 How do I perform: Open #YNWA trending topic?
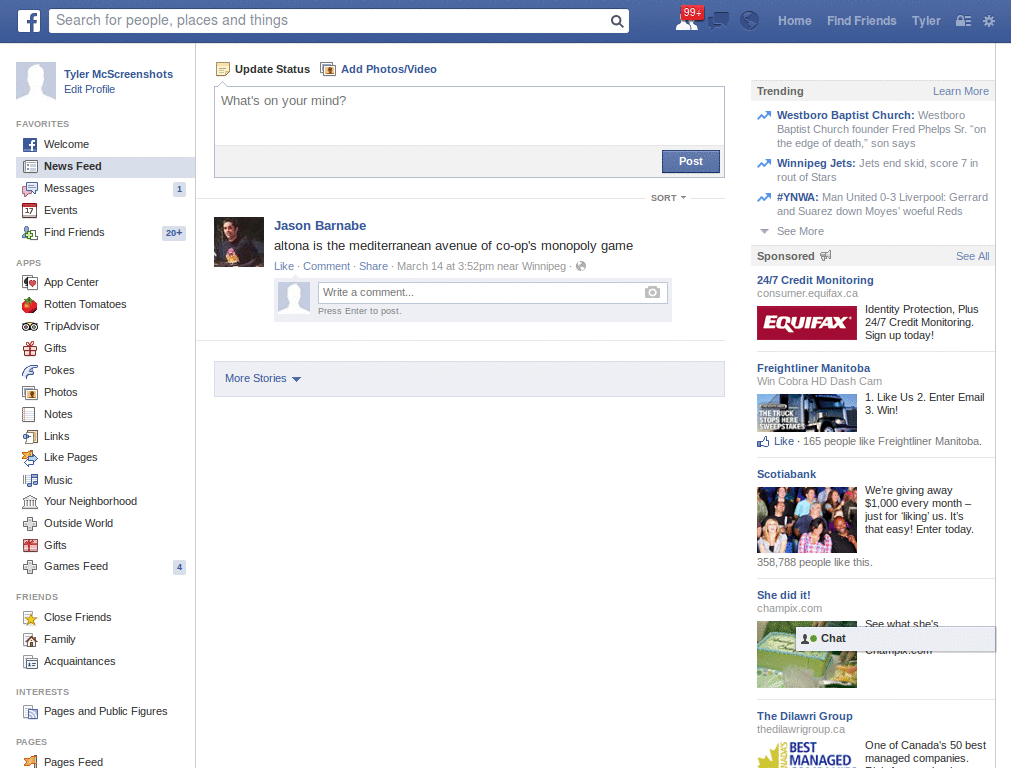[x=797, y=197]
